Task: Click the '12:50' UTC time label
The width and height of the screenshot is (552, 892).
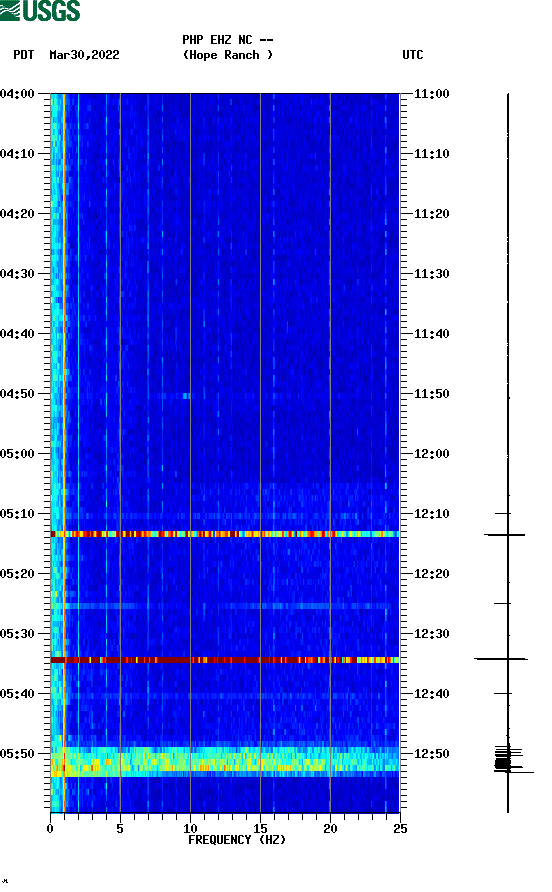Action: point(431,754)
